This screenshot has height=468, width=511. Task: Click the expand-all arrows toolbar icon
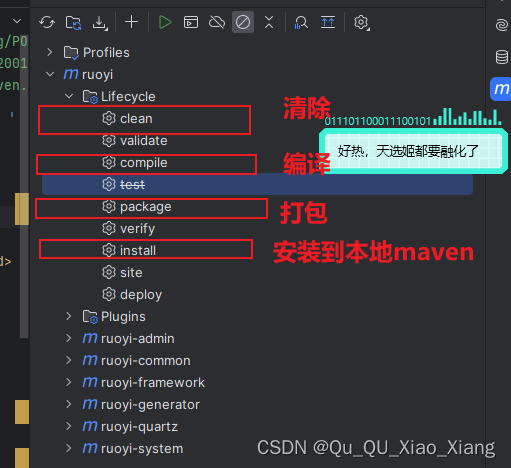click(328, 22)
